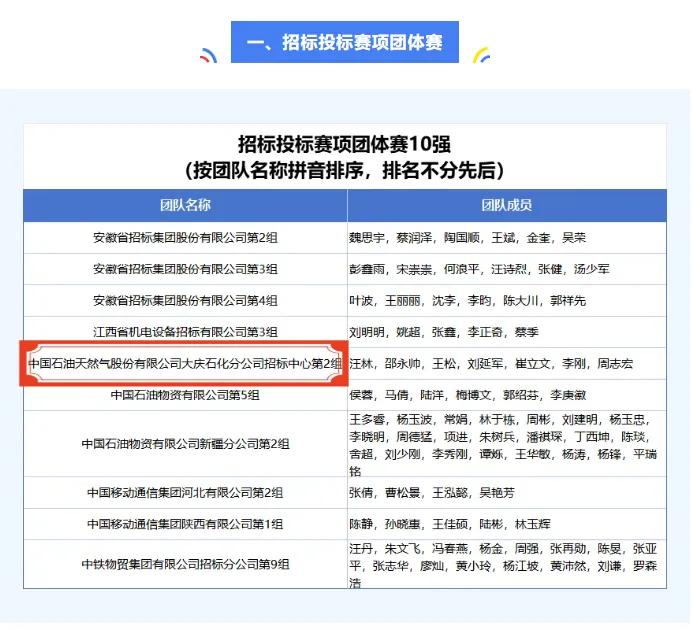
Task: Select the 团队名称 column header
Action: (185, 205)
